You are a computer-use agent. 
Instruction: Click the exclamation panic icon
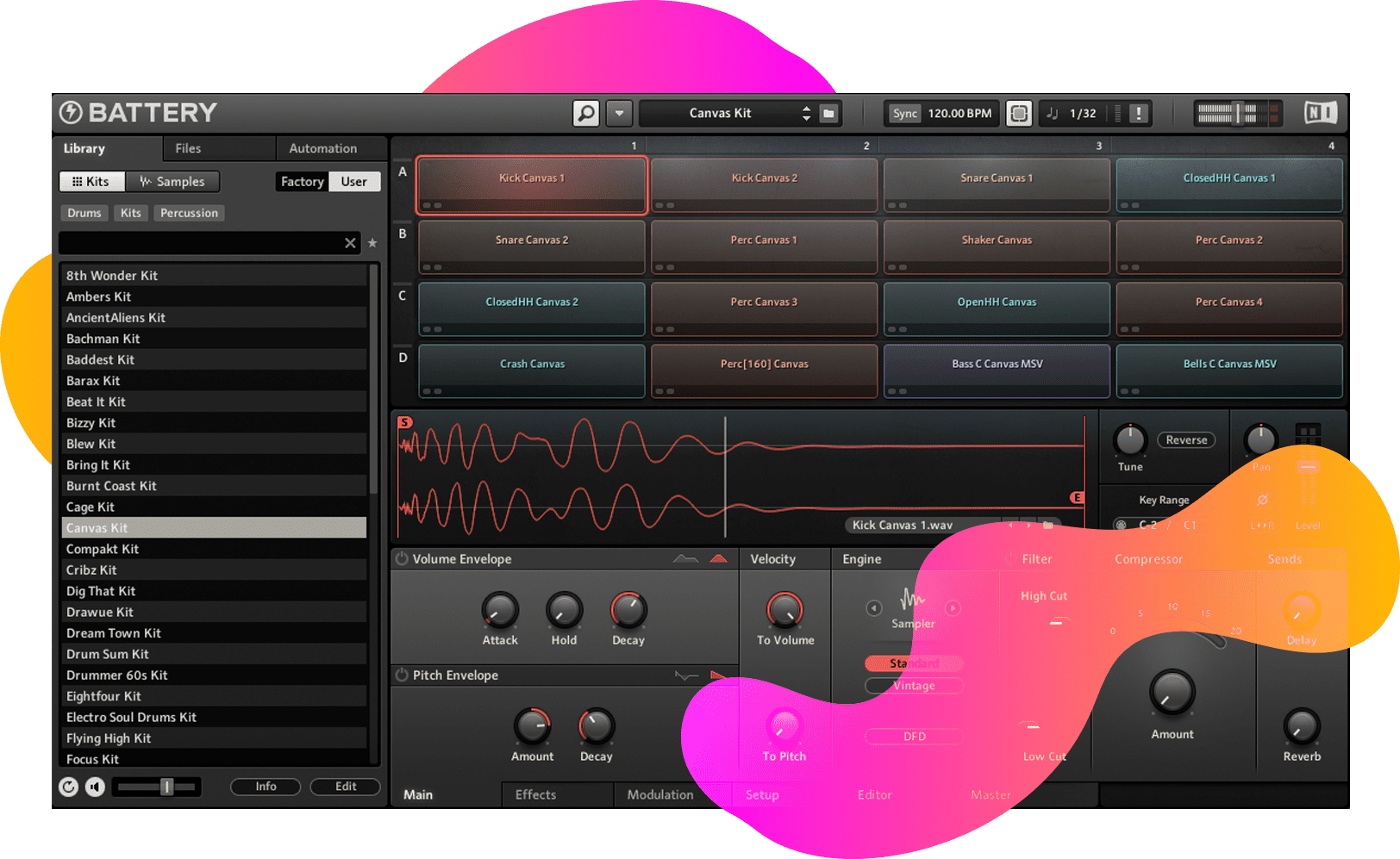[1139, 113]
